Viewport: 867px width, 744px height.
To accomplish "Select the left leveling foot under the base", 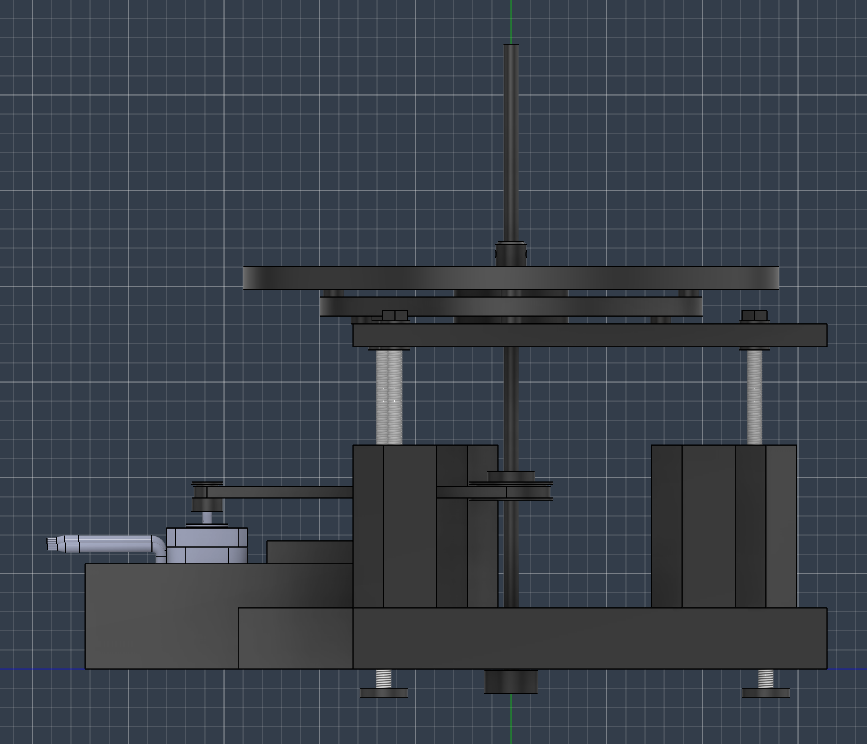I will [384, 693].
